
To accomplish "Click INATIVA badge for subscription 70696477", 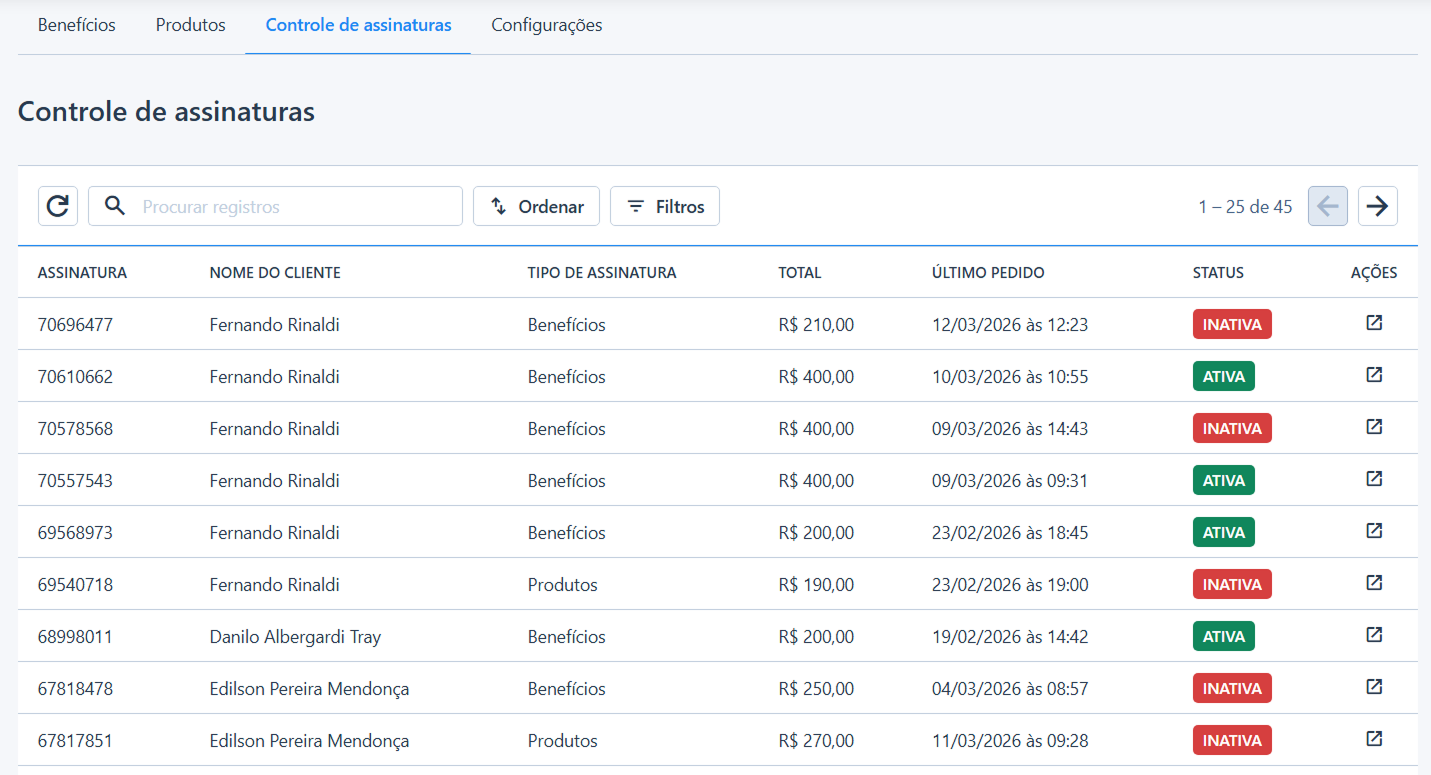I will point(1232,324).
